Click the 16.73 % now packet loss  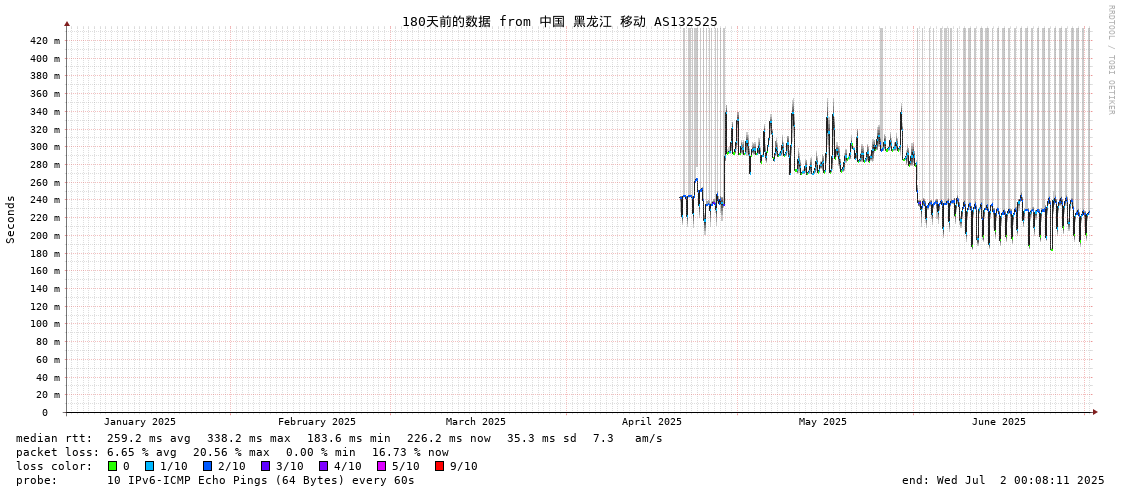click(x=410, y=452)
